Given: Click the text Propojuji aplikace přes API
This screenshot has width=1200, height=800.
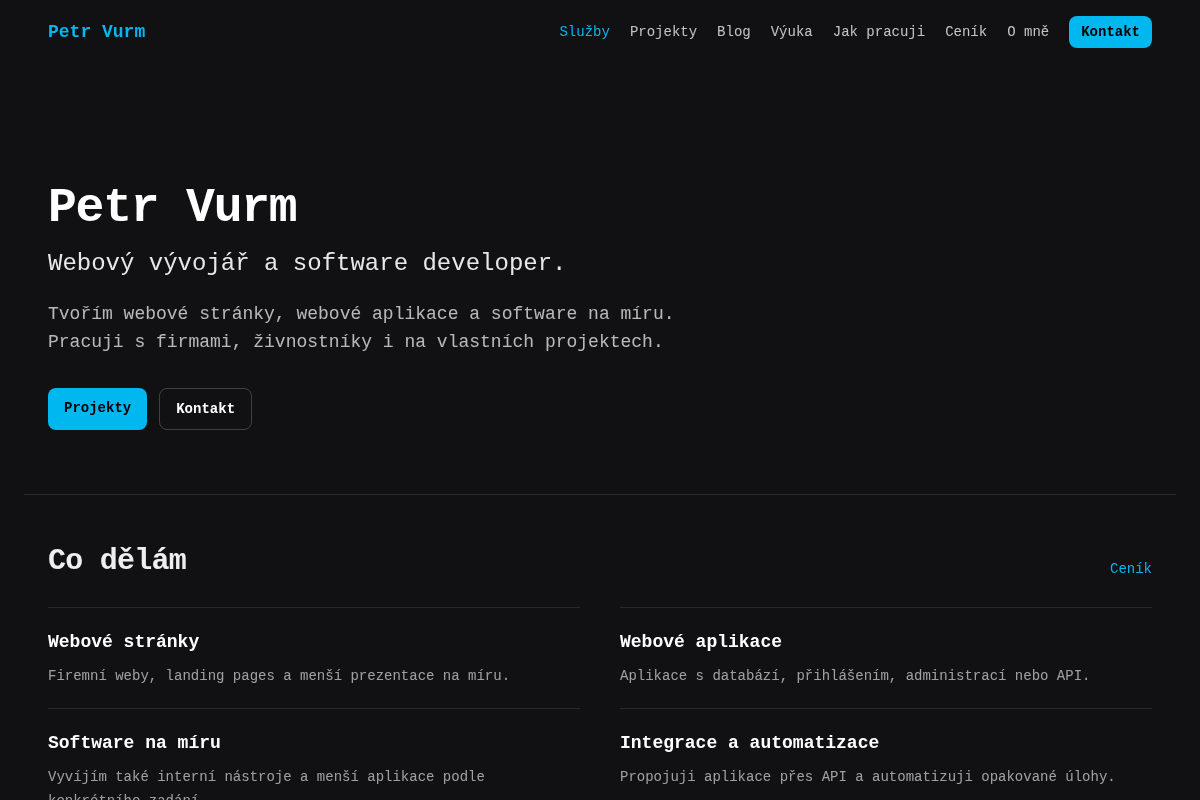Looking at the screenshot, I should [867, 777].
